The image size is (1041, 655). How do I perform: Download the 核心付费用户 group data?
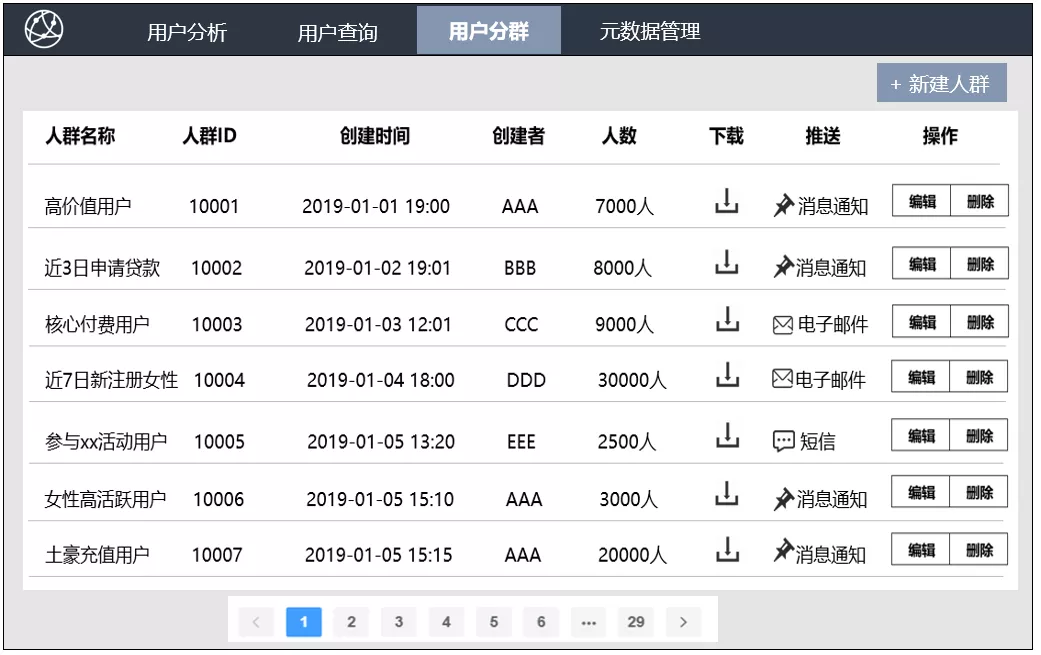click(x=727, y=319)
